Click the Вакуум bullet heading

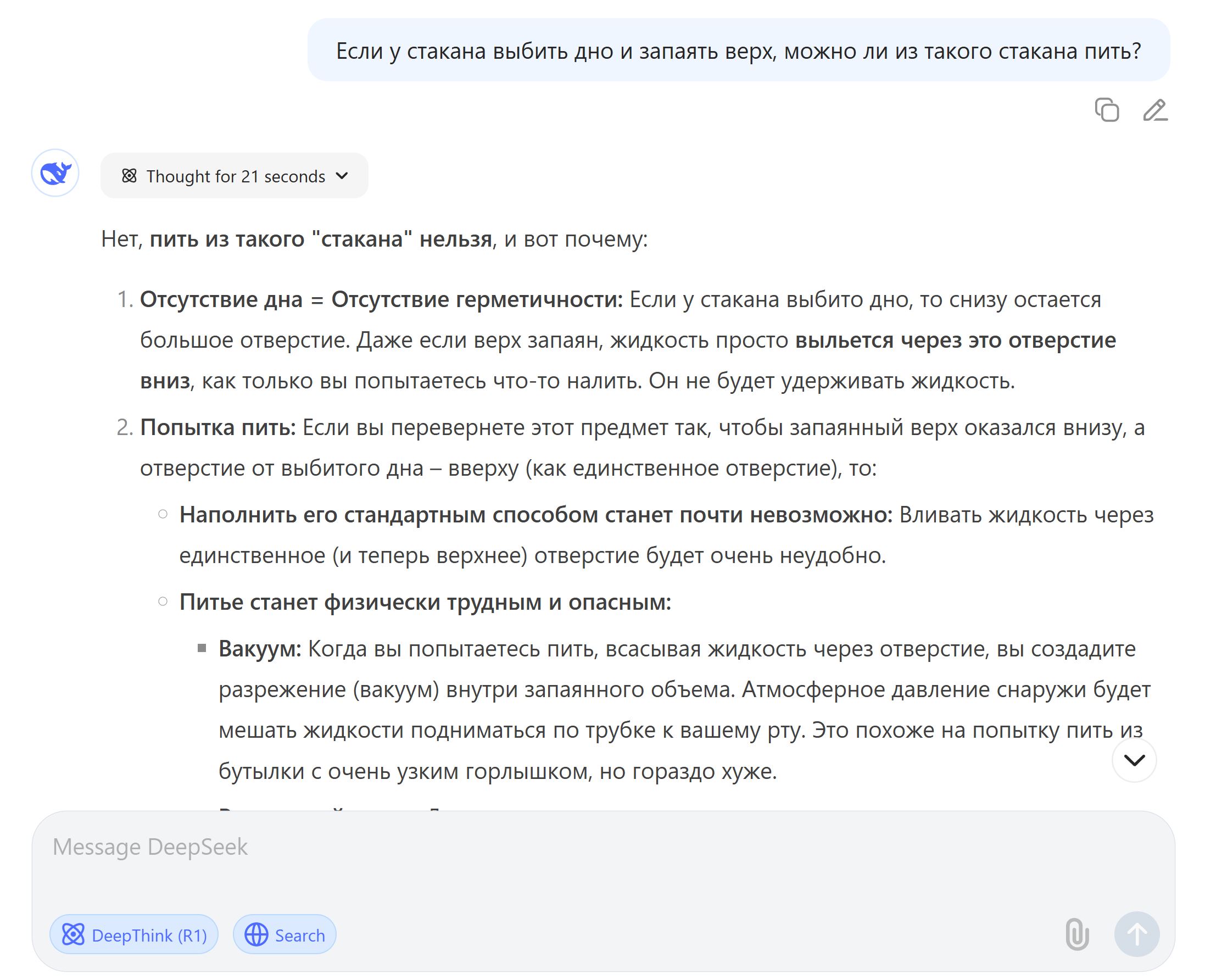pyautogui.click(x=260, y=649)
